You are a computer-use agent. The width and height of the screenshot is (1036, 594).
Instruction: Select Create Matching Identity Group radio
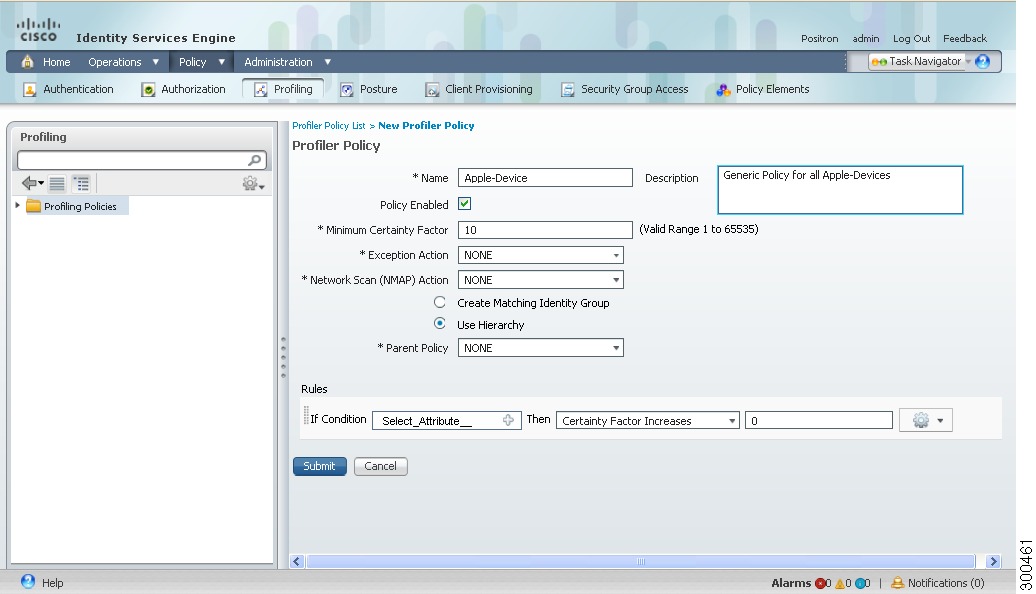(x=439, y=302)
